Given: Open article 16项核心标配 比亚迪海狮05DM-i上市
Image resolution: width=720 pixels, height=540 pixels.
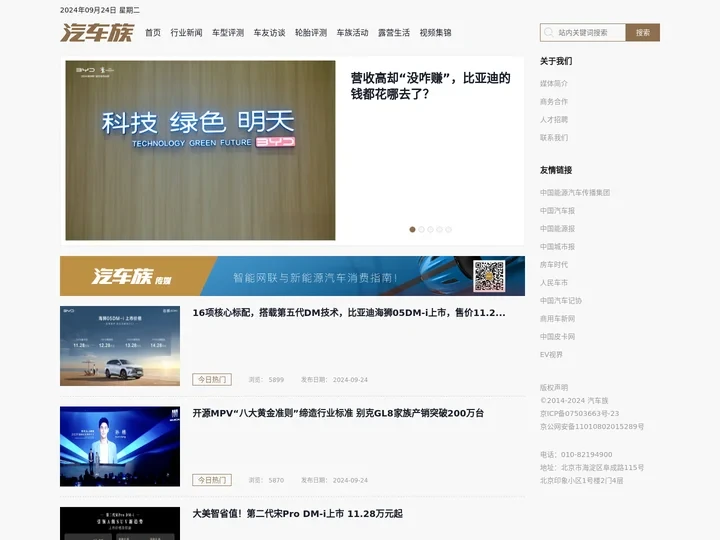Looking at the screenshot, I should click(349, 313).
